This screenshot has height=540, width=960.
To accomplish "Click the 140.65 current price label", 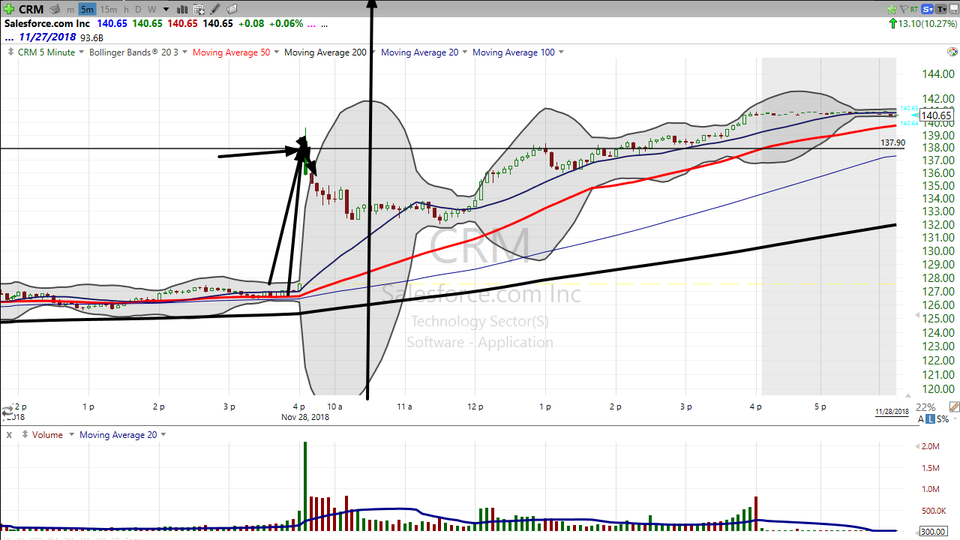I will 936,115.
